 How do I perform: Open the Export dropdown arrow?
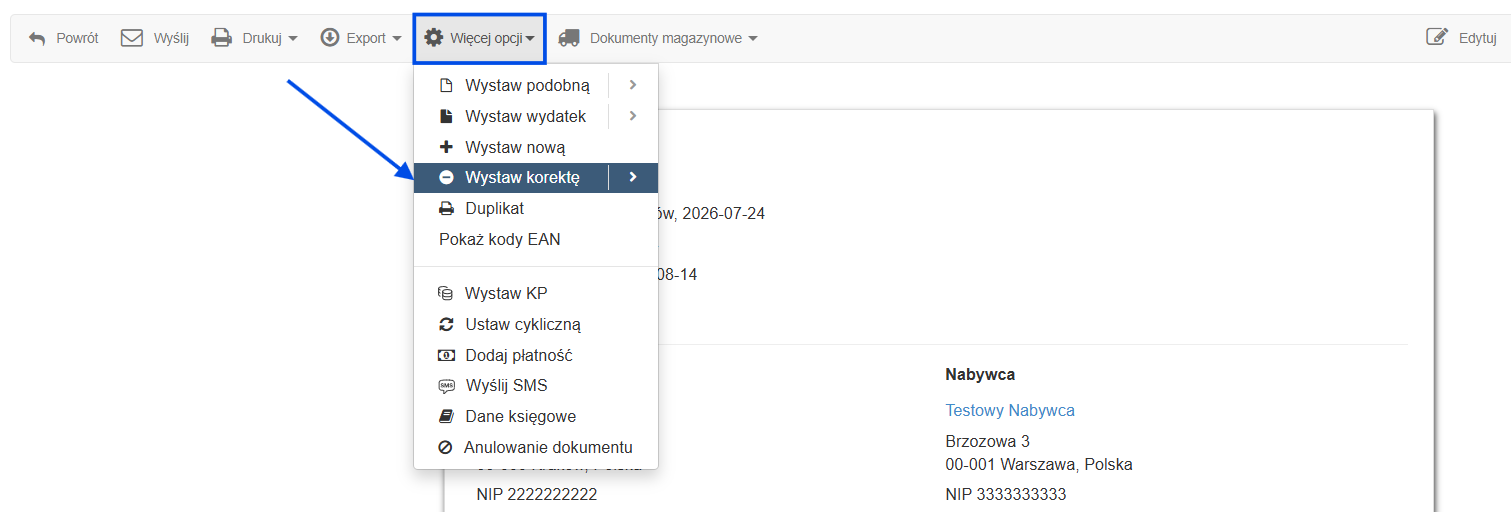pyautogui.click(x=397, y=39)
